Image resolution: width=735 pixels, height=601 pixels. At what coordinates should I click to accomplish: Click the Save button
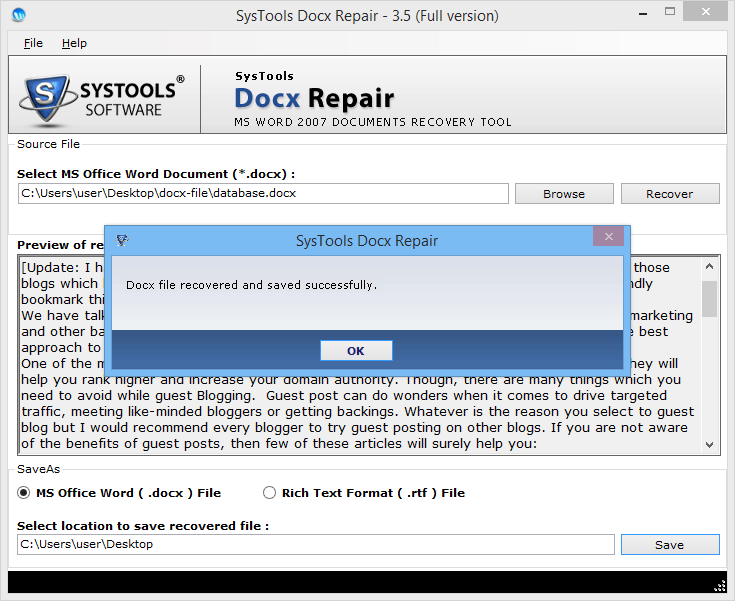(x=670, y=544)
